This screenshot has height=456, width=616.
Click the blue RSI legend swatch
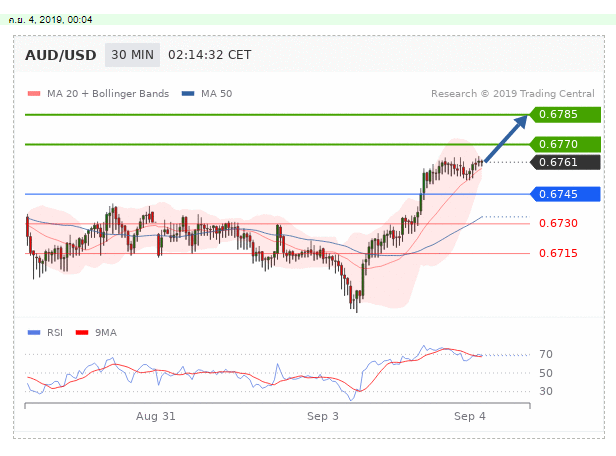[34, 333]
